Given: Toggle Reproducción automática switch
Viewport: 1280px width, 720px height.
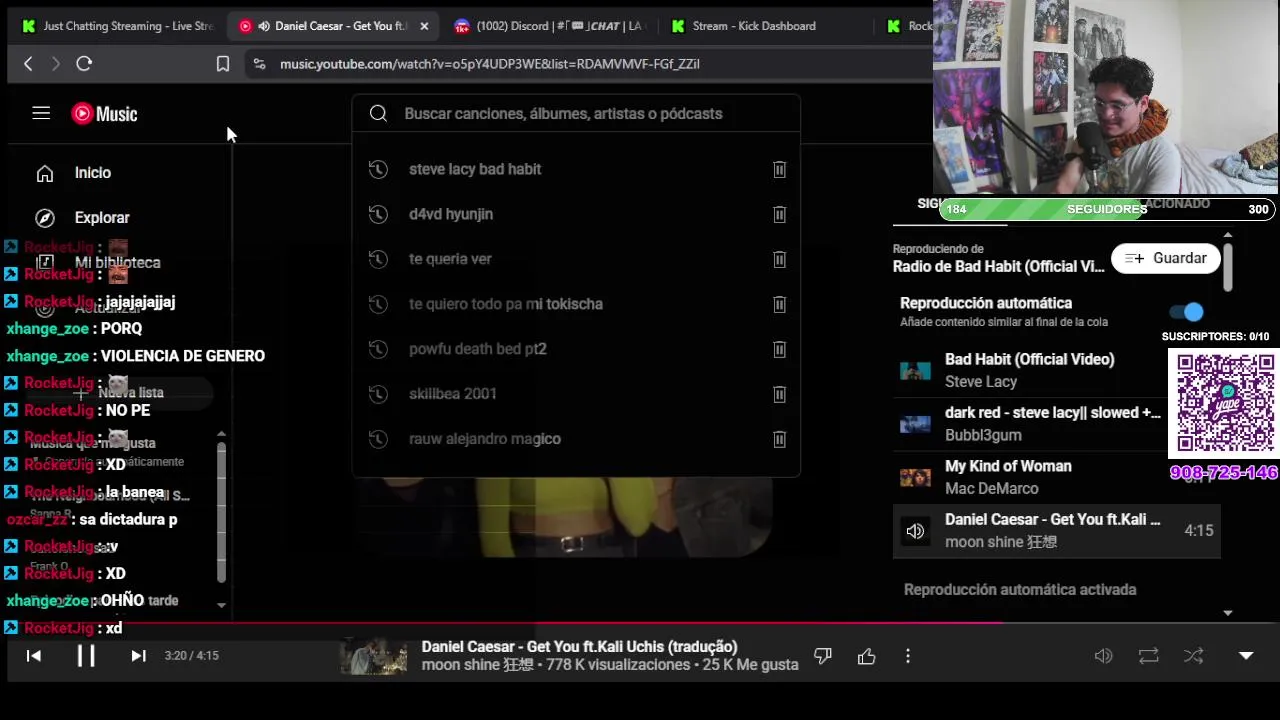Looking at the screenshot, I should click(1186, 312).
